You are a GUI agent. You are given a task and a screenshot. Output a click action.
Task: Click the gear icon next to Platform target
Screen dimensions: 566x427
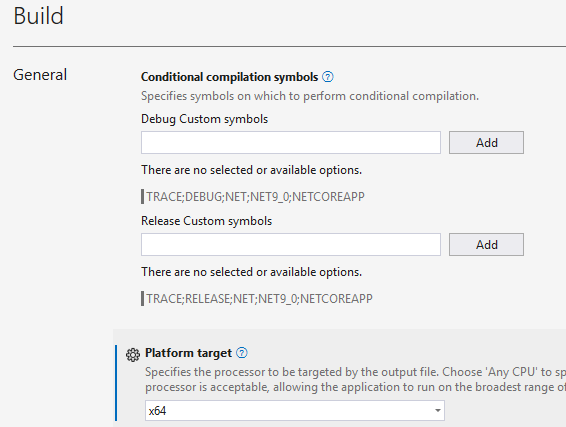coord(133,355)
